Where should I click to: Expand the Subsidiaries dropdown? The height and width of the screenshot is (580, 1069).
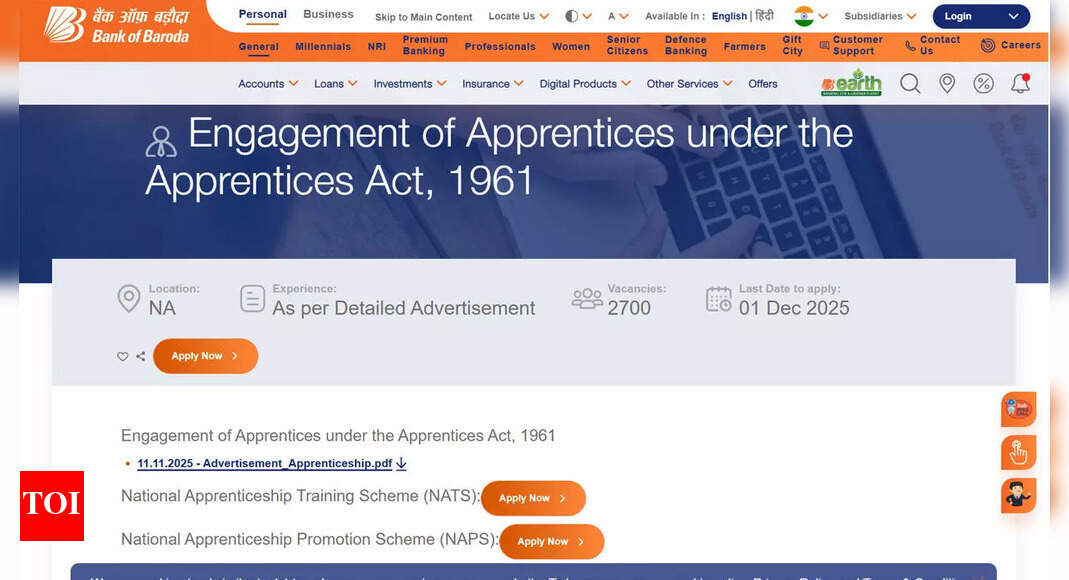click(874, 16)
